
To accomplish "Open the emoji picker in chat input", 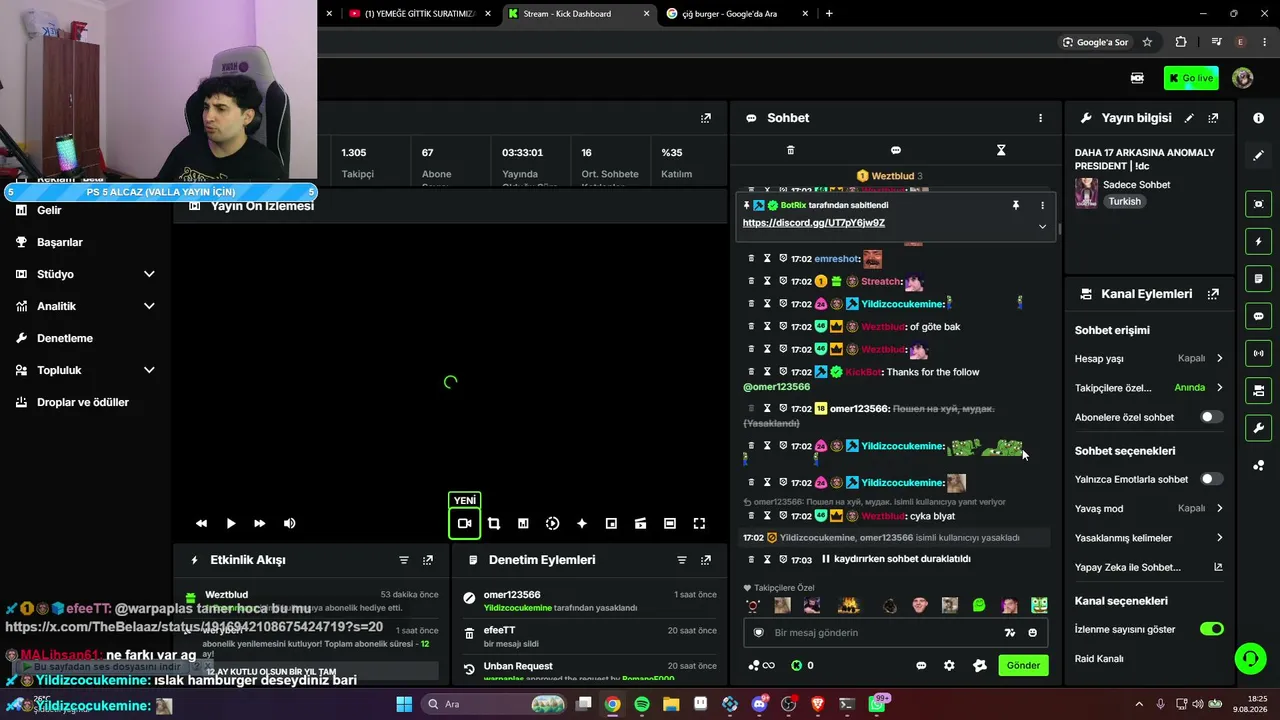I will click(x=1033, y=633).
